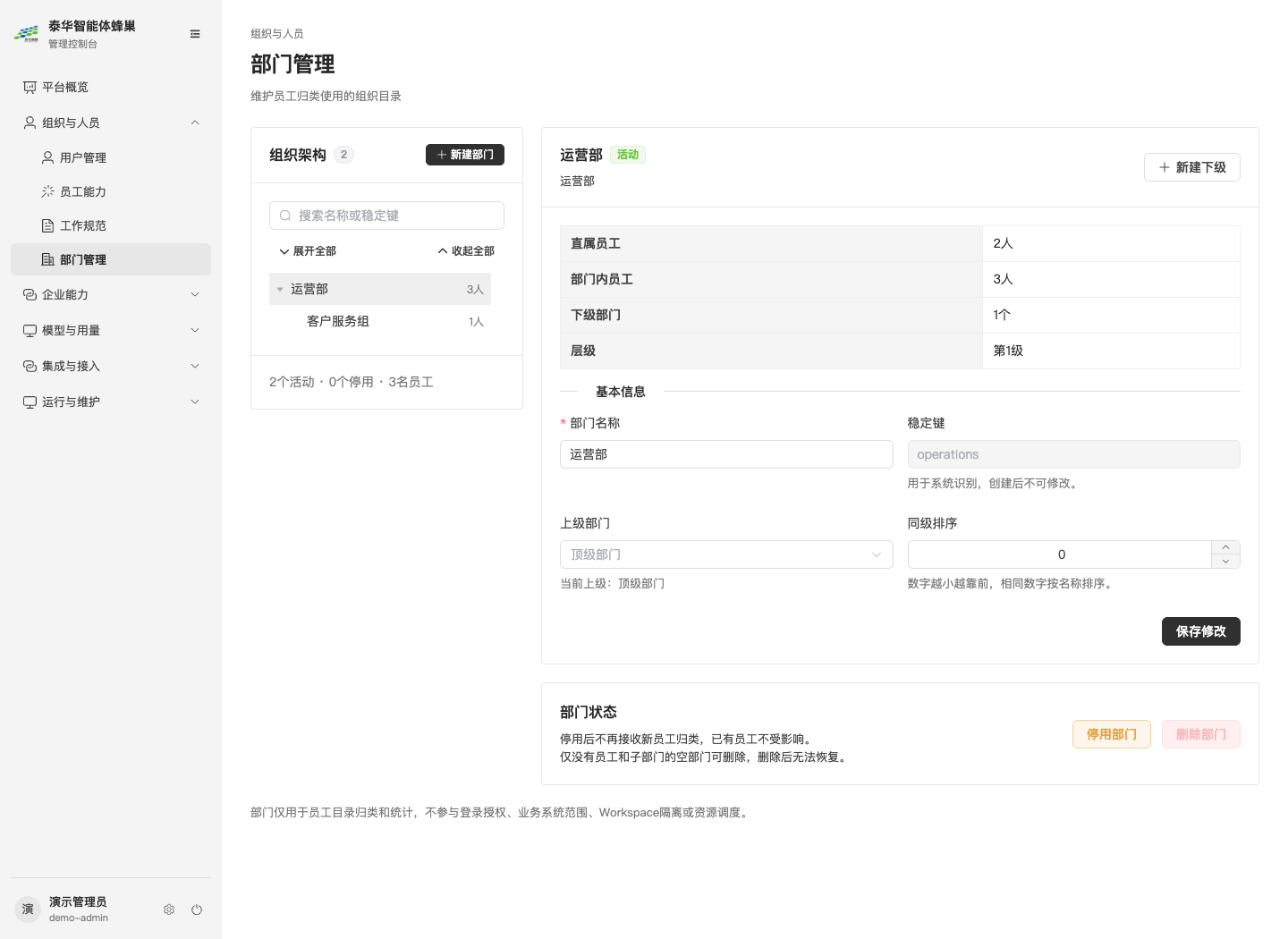Log out using the power icon
Screen dimensions: 1288x939
tap(197, 909)
